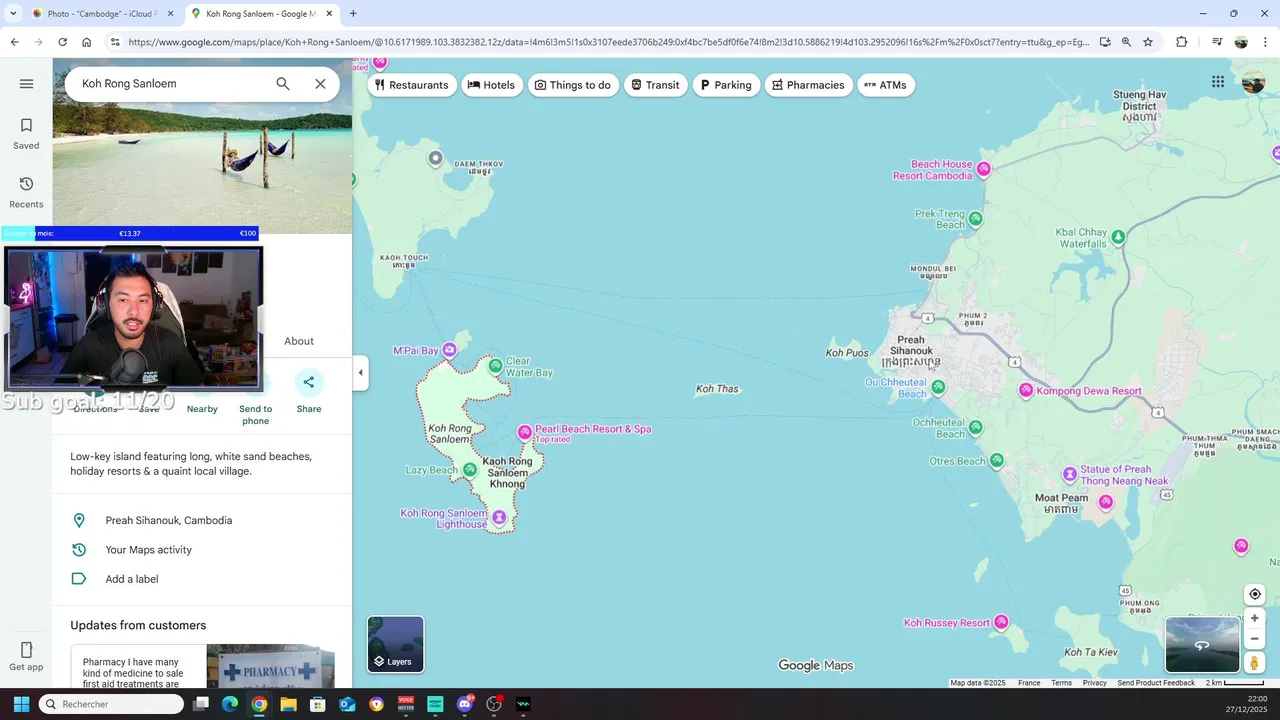Select the Parking chip
This screenshot has width=1280, height=720.
click(726, 85)
